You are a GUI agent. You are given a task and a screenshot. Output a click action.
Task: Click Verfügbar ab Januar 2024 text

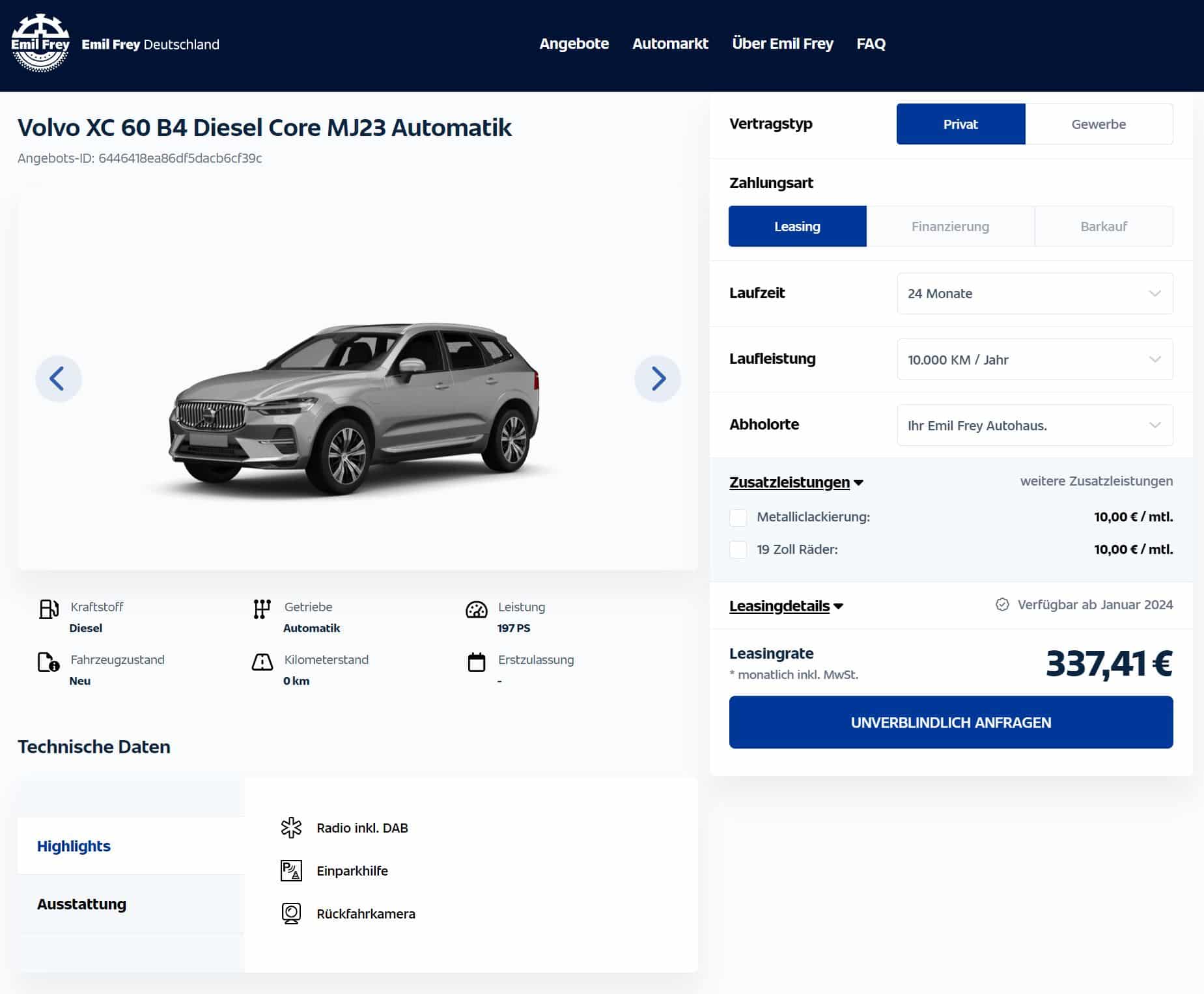pyautogui.click(x=1095, y=605)
